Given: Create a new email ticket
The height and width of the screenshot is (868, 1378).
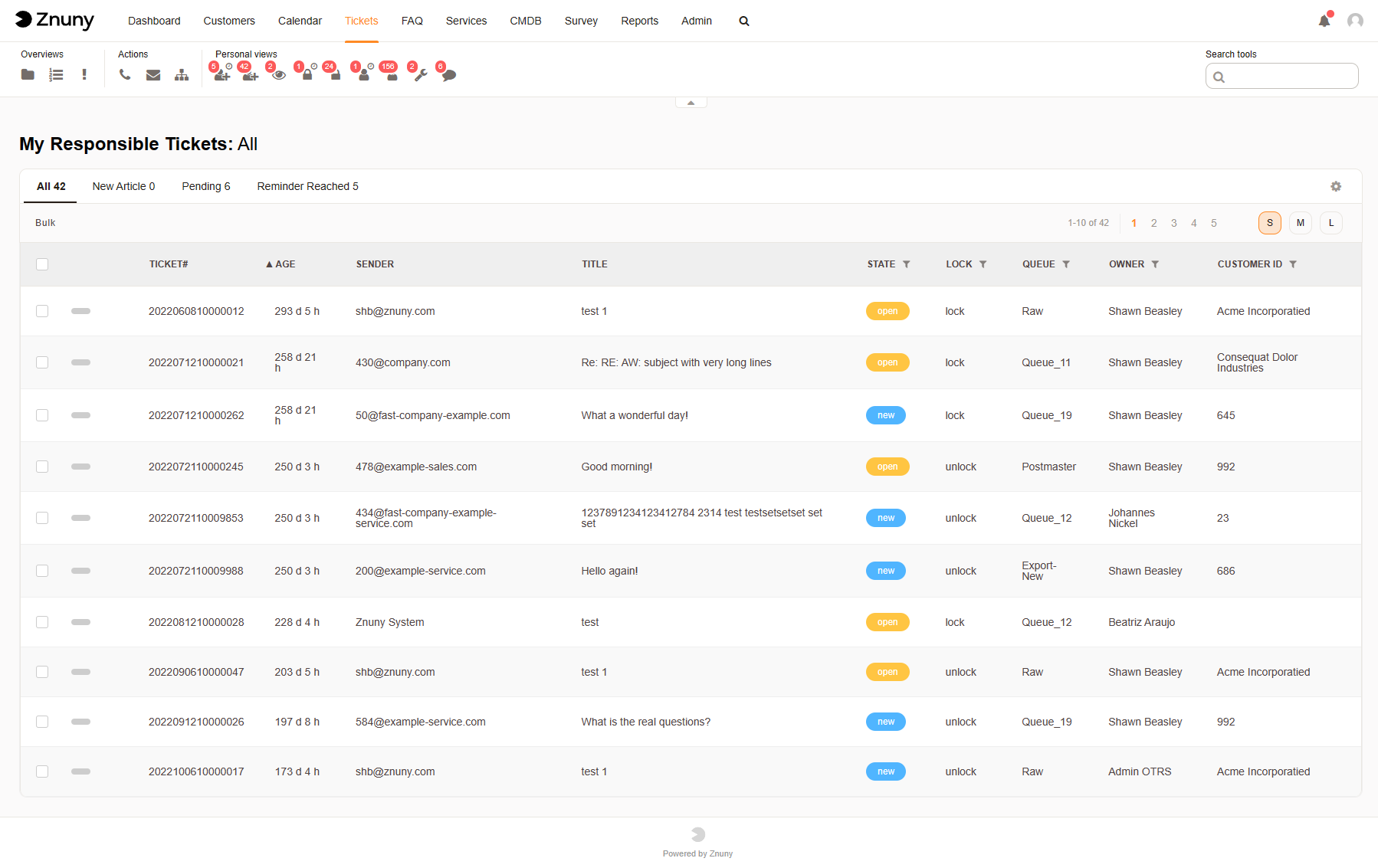Looking at the screenshot, I should 153,74.
